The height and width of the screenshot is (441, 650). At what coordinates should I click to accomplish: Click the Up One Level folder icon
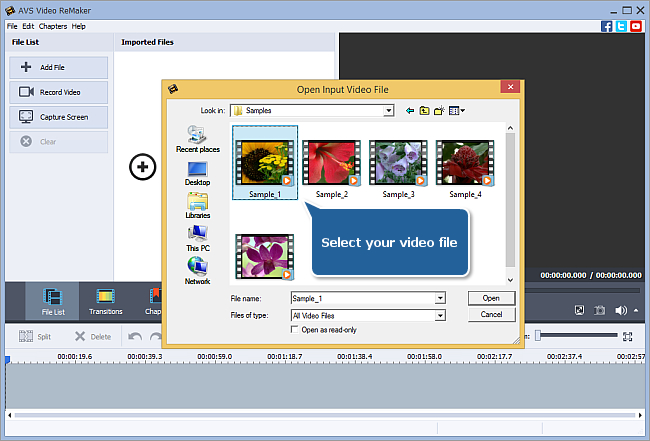pyautogui.click(x=424, y=111)
